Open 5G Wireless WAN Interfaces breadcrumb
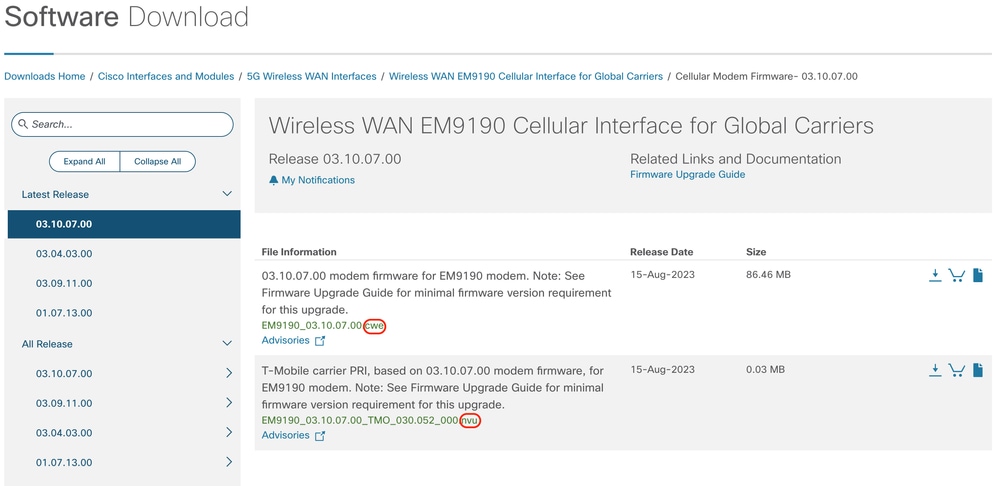This screenshot has height=486, width=999. (312, 76)
